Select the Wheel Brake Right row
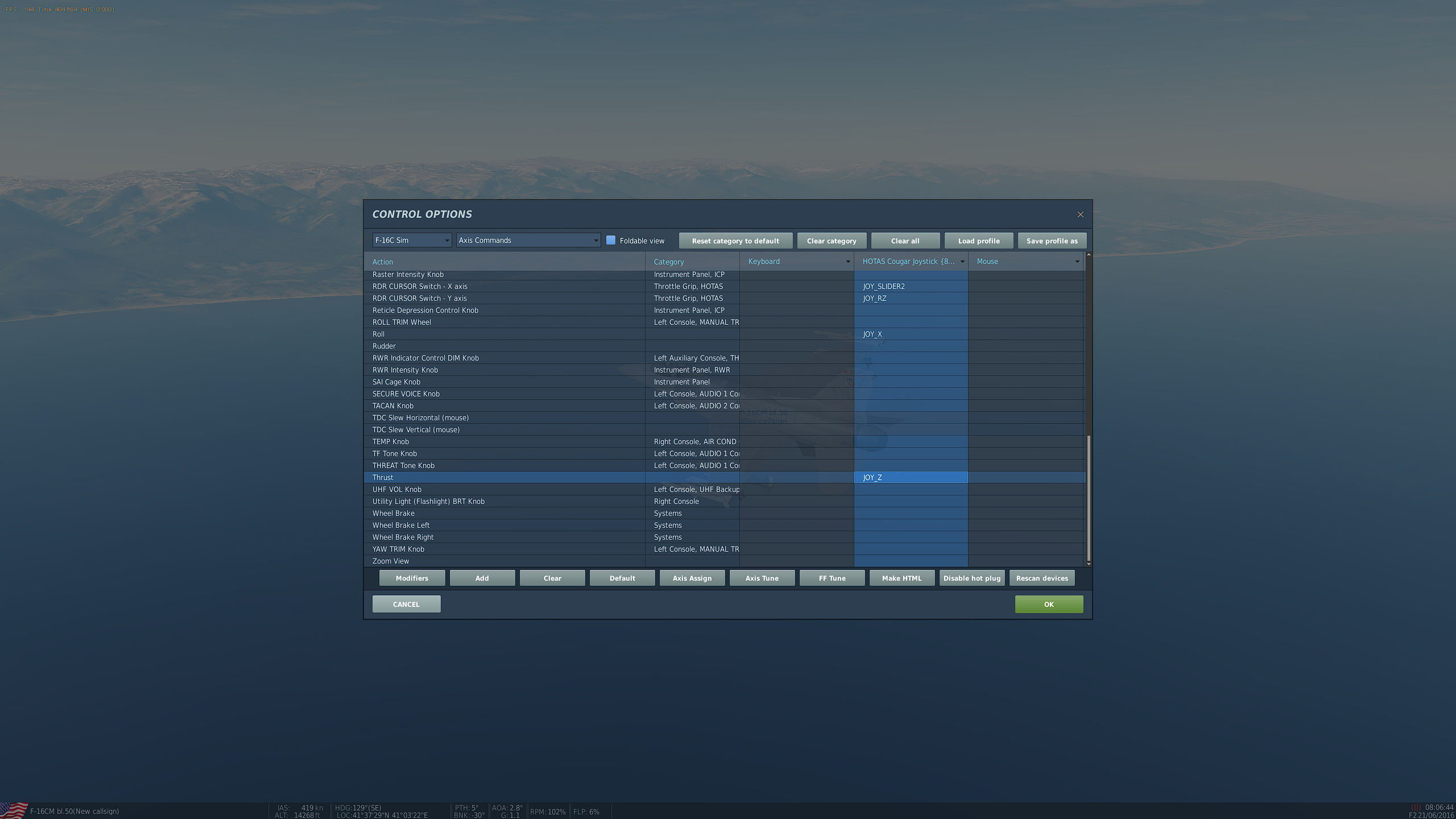This screenshot has width=1456, height=819. (x=724, y=537)
